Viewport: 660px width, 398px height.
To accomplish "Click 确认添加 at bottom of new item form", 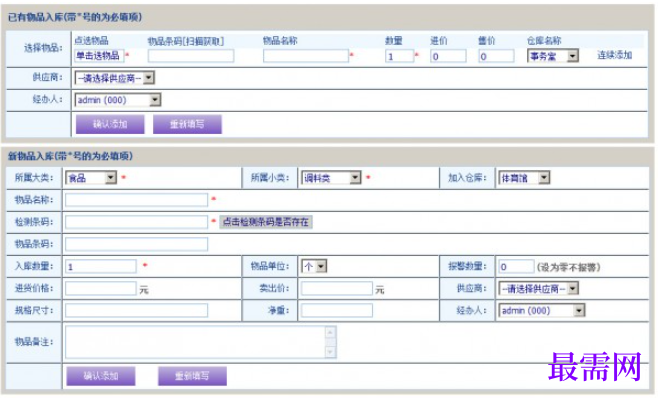I will tap(101, 376).
